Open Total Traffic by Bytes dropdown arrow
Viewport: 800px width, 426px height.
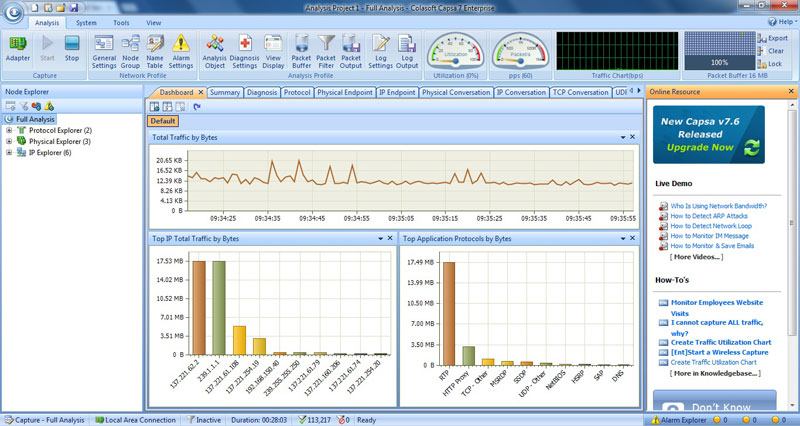(623, 137)
